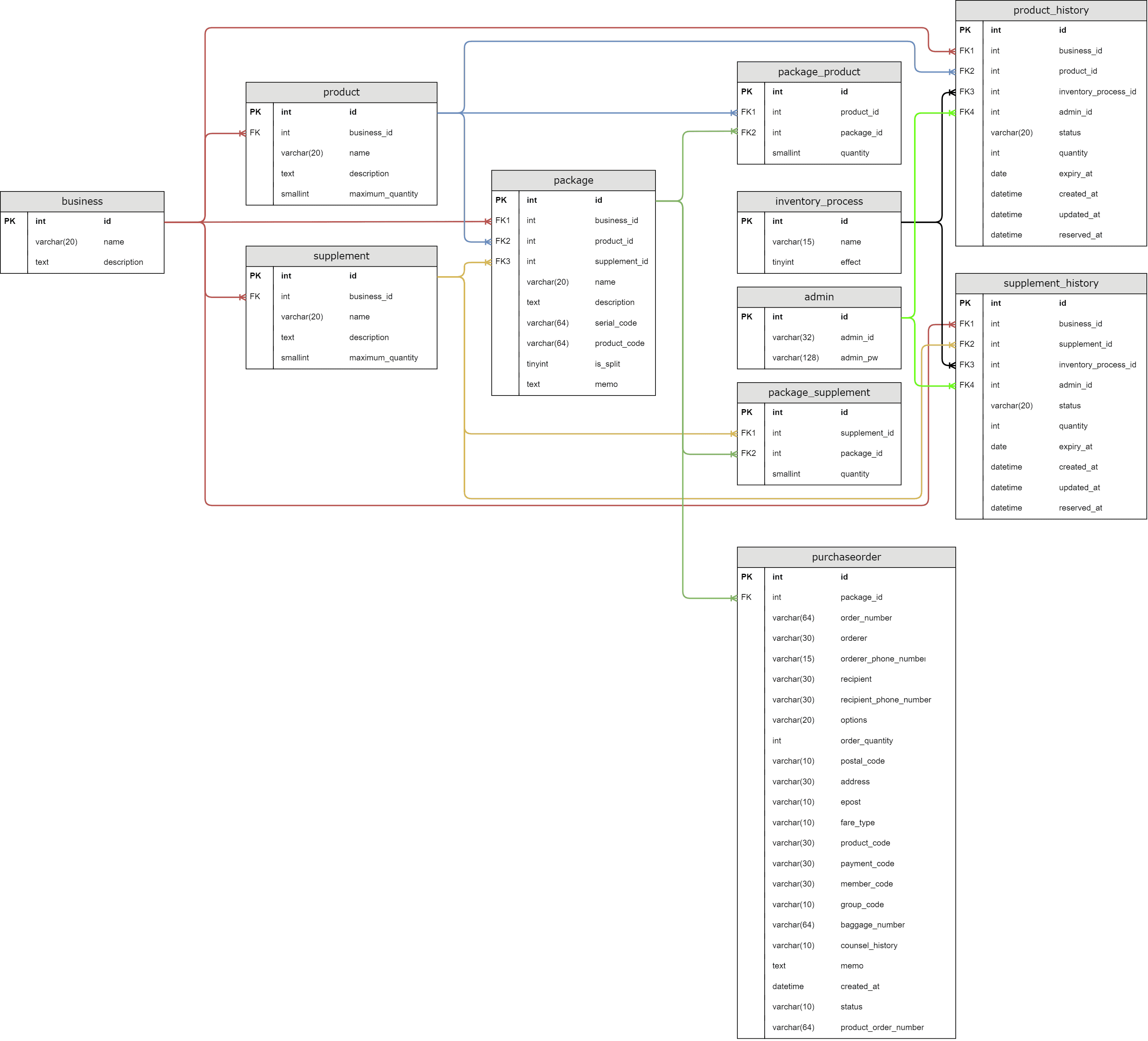Click options field in purchaseorder
The width and height of the screenshot is (1148, 1041).
(x=854, y=720)
